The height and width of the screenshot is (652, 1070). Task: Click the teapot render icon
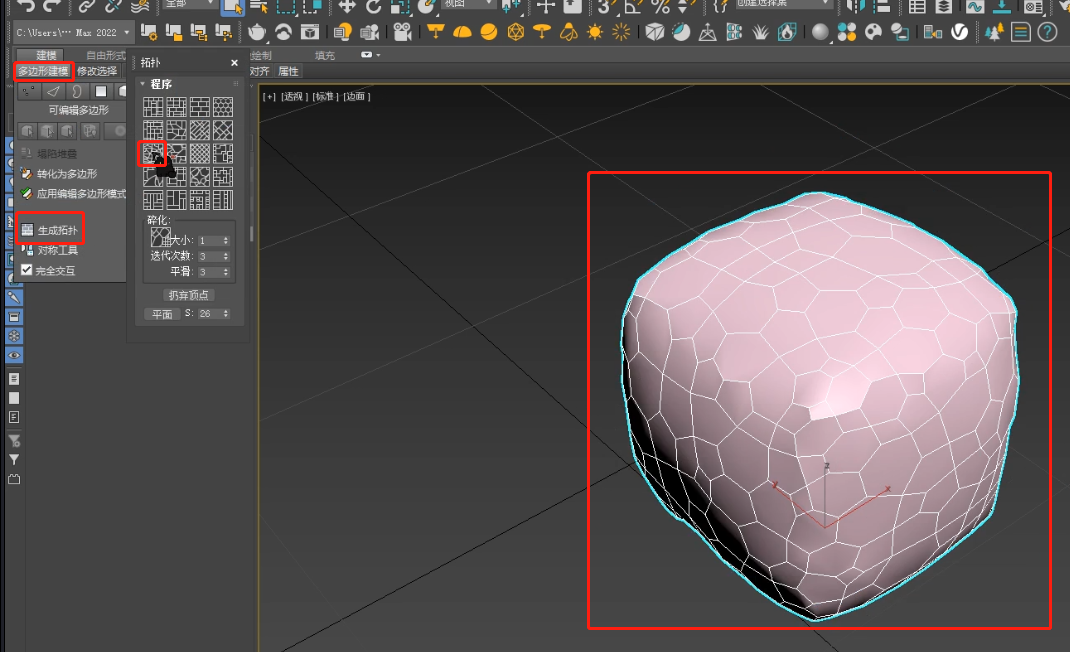point(258,32)
